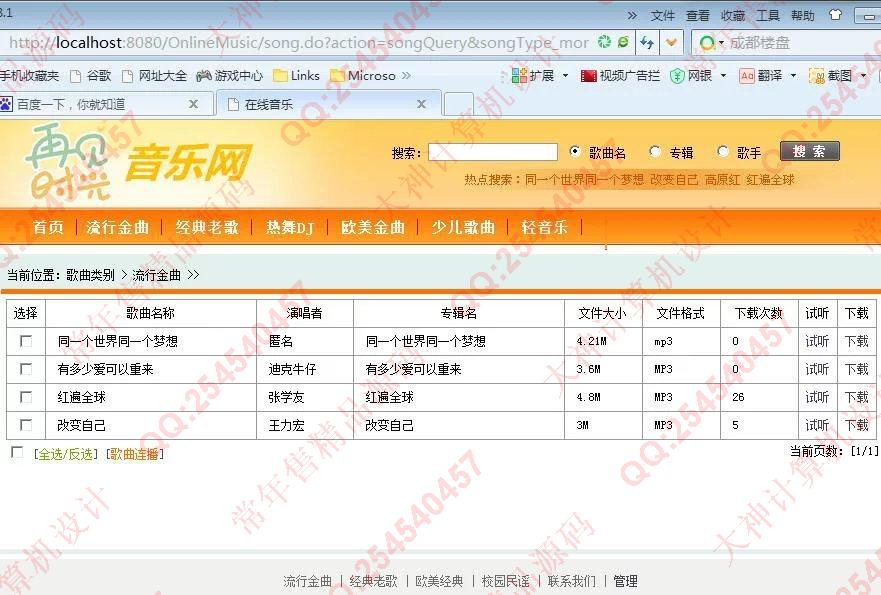881x595 pixels.
Task: Open 热舞DJ in navigation bar
Action: 289,228
